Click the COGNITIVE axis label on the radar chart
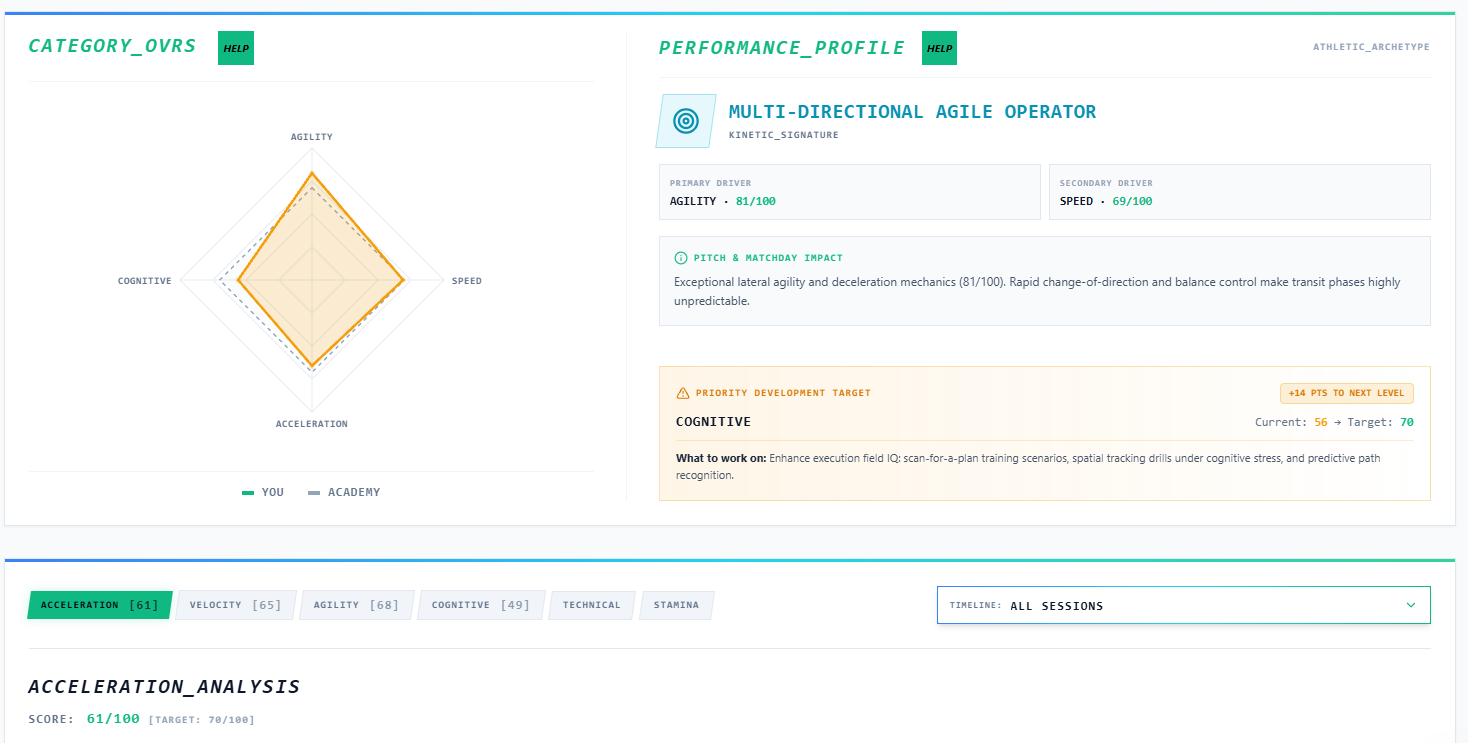 coord(145,281)
